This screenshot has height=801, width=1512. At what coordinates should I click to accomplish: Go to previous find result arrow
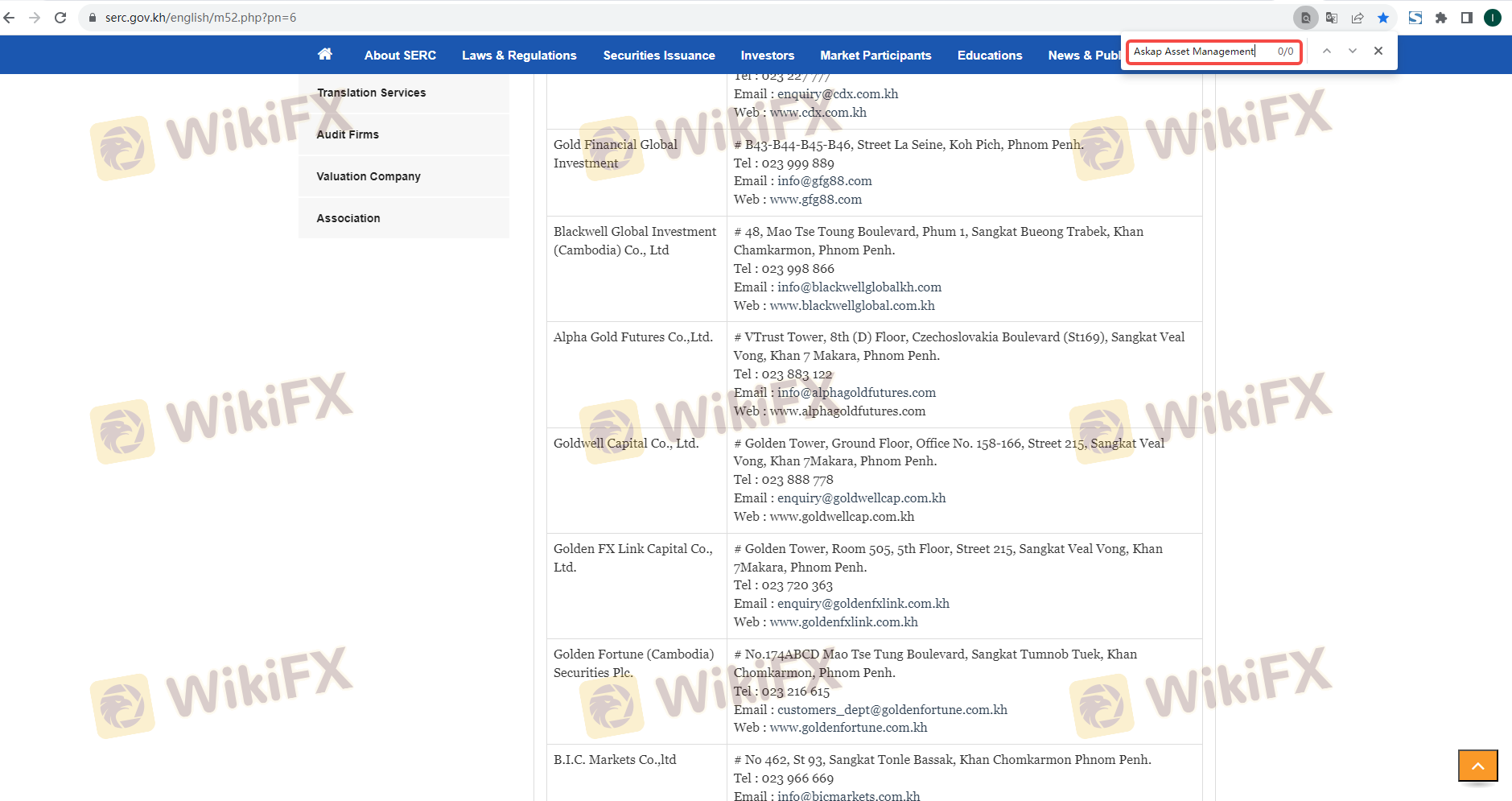point(1327,51)
